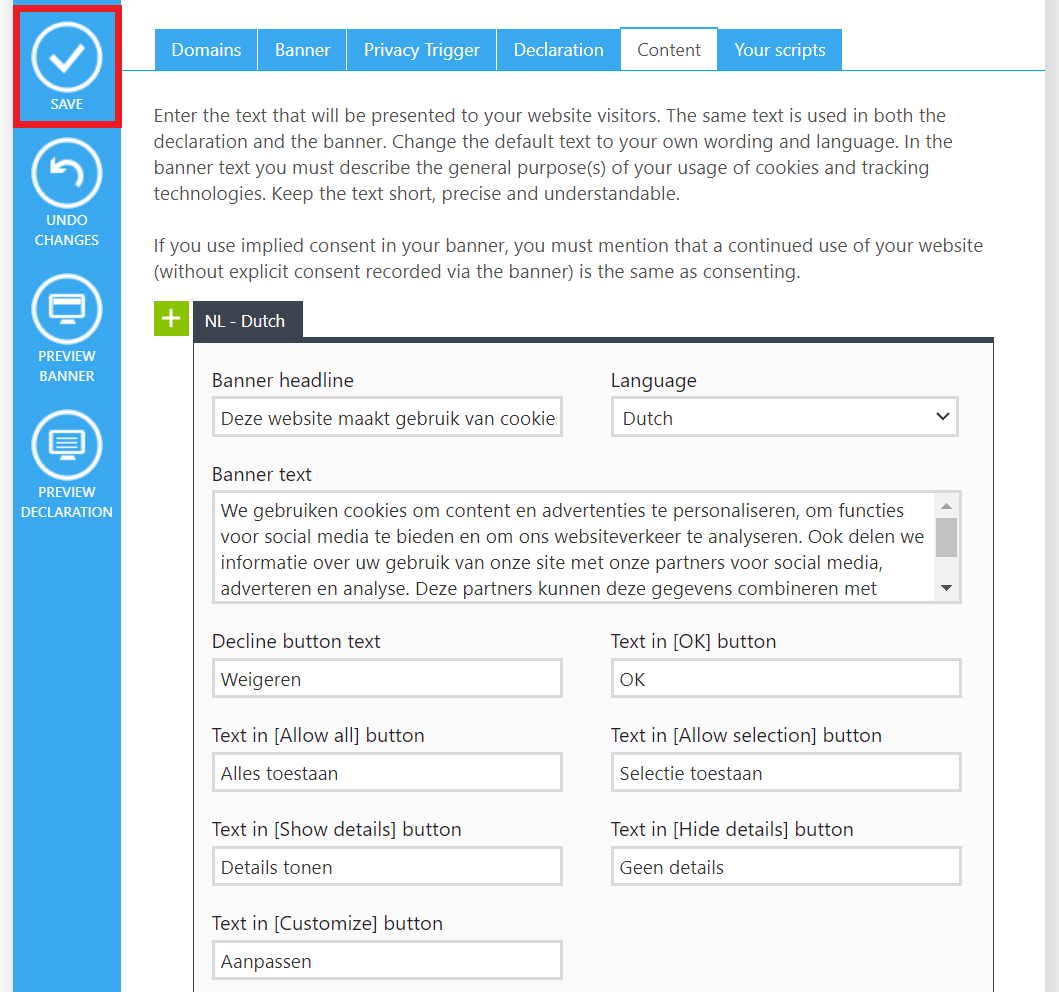Click the Save checkmark icon
The image size is (1059, 992).
point(67,59)
